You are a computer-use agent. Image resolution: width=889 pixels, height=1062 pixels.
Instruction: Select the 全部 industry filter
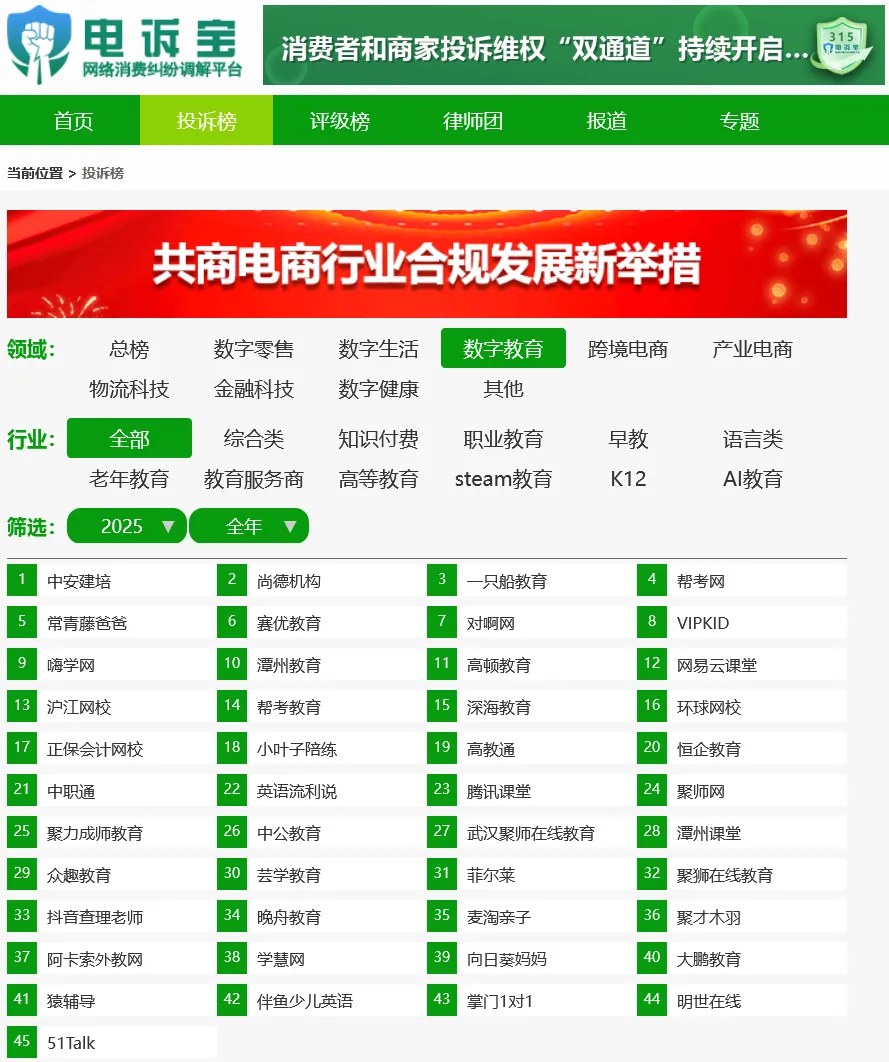(129, 438)
